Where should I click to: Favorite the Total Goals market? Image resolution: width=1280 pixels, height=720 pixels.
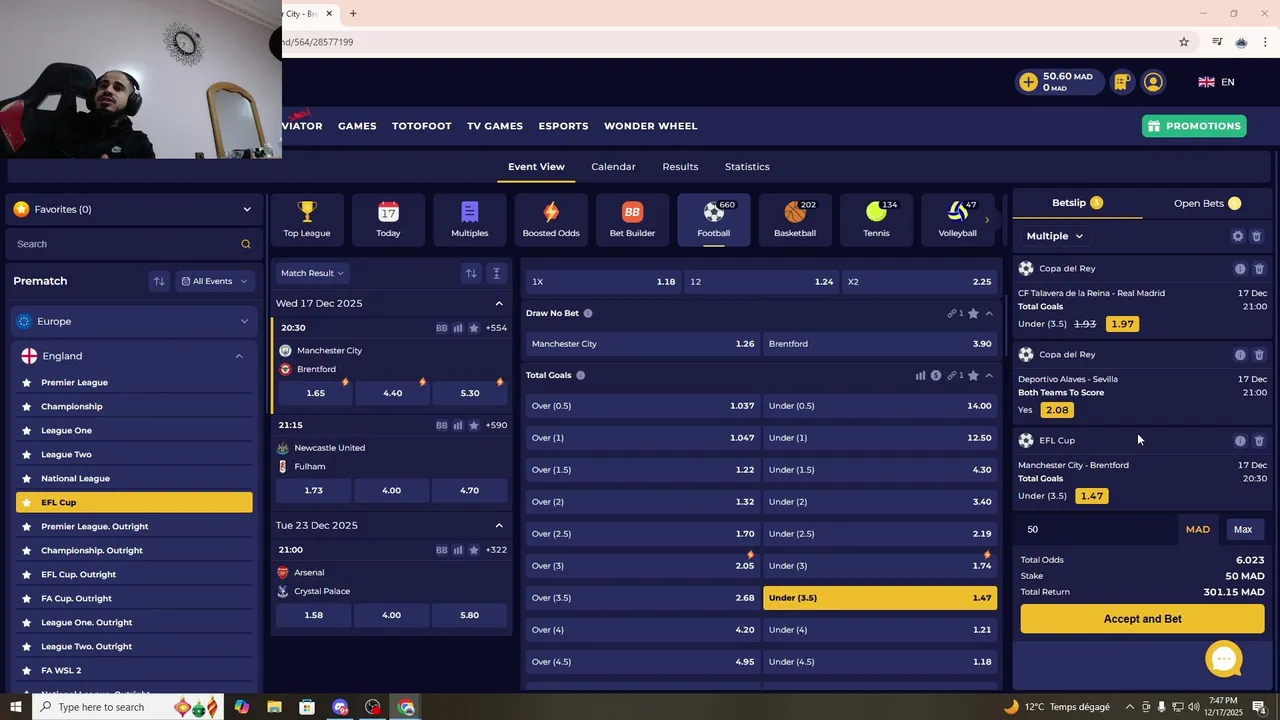973,376
